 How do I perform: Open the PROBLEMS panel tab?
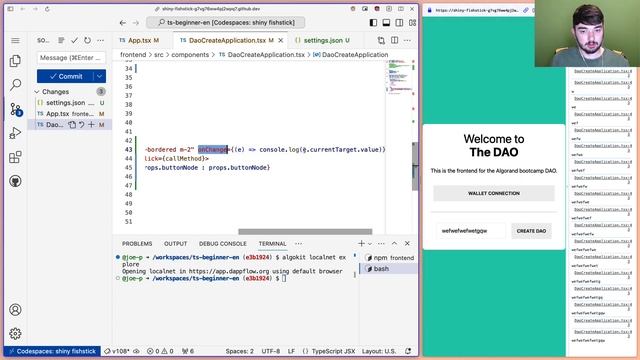click(137, 244)
